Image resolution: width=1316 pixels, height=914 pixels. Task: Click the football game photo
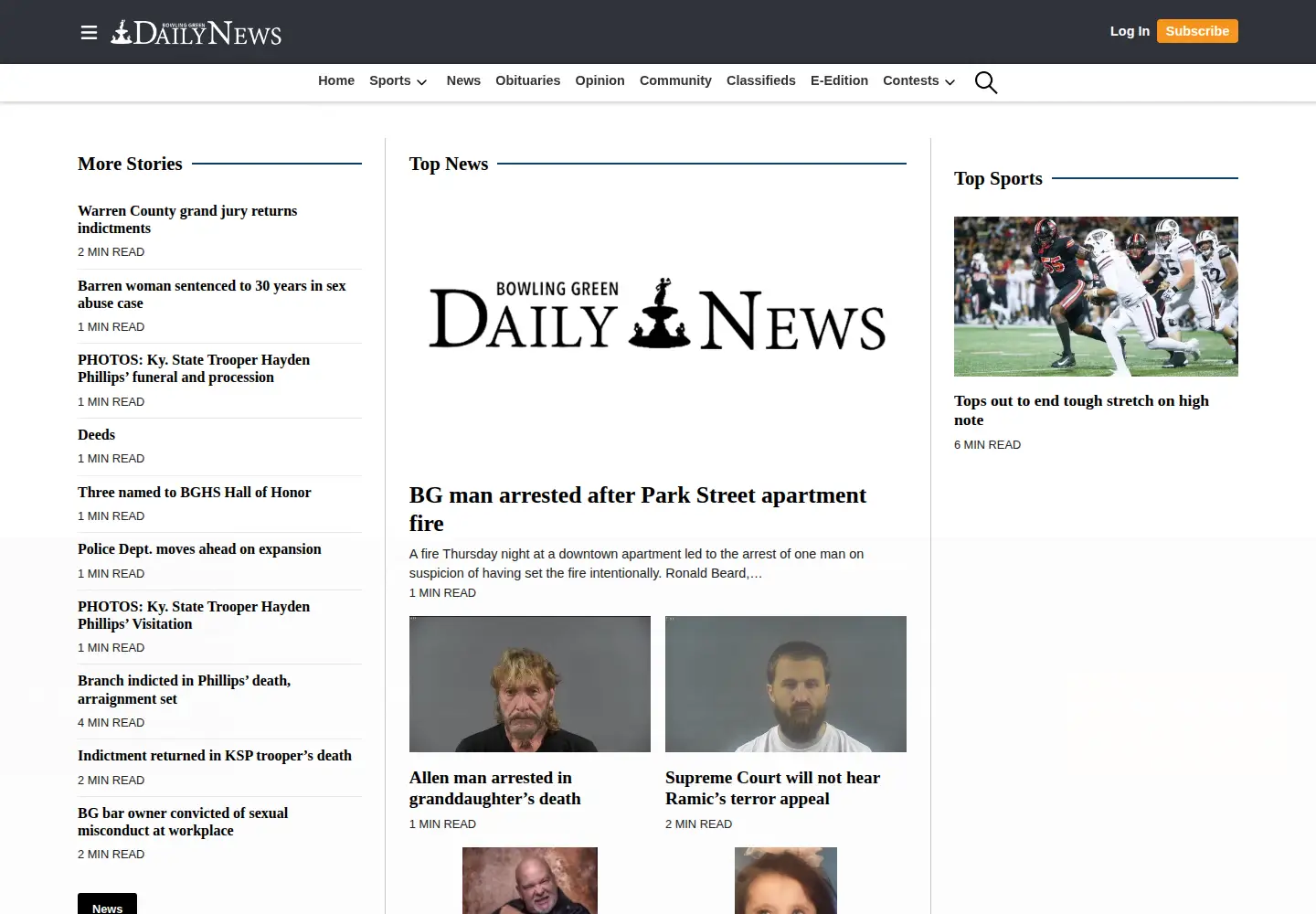(1096, 296)
